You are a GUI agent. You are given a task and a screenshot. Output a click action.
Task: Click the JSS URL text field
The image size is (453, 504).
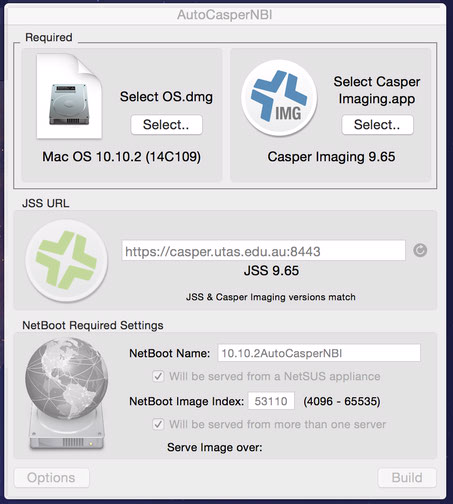(x=263, y=251)
